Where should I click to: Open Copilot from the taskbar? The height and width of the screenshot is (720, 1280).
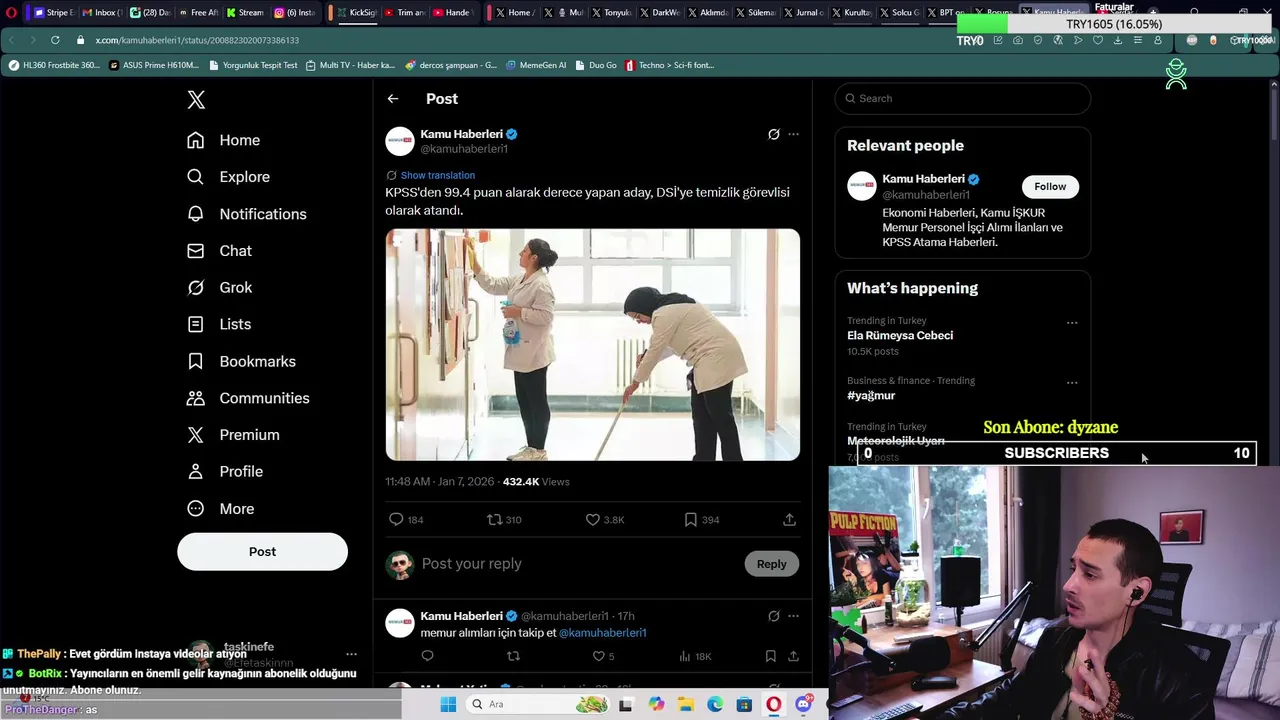pos(656,705)
